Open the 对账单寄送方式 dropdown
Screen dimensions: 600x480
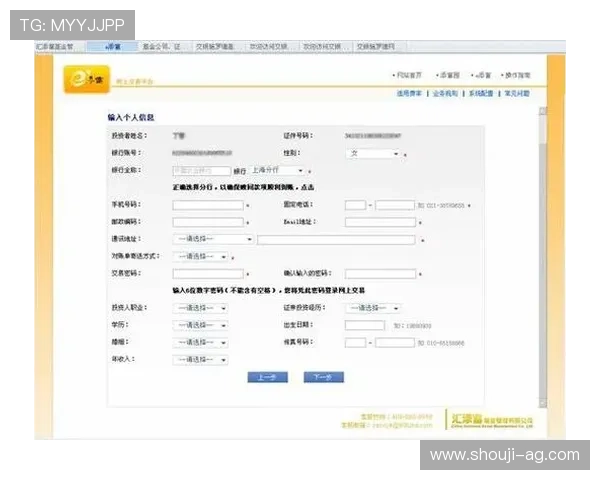coord(201,256)
